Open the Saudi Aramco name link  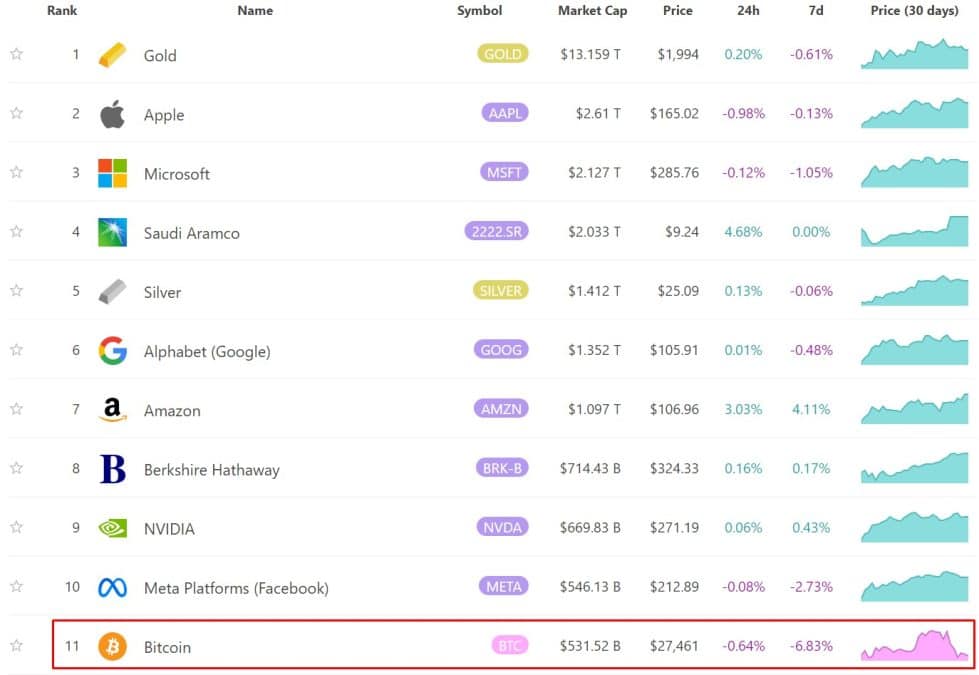pyautogui.click(x=192, y=233)
